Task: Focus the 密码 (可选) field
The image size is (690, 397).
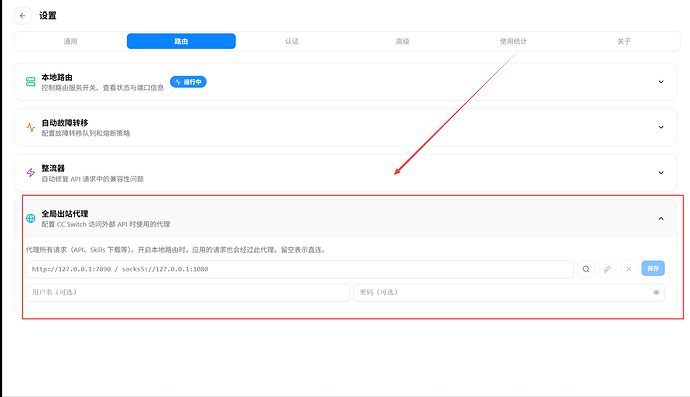Action: tap(509, 292)
